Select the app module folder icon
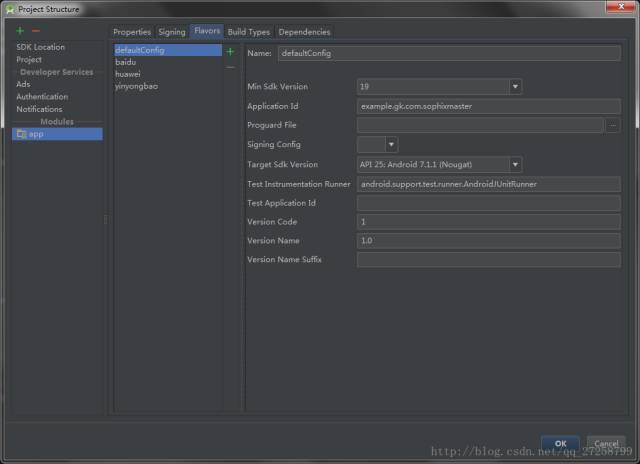 coord(22,134)
